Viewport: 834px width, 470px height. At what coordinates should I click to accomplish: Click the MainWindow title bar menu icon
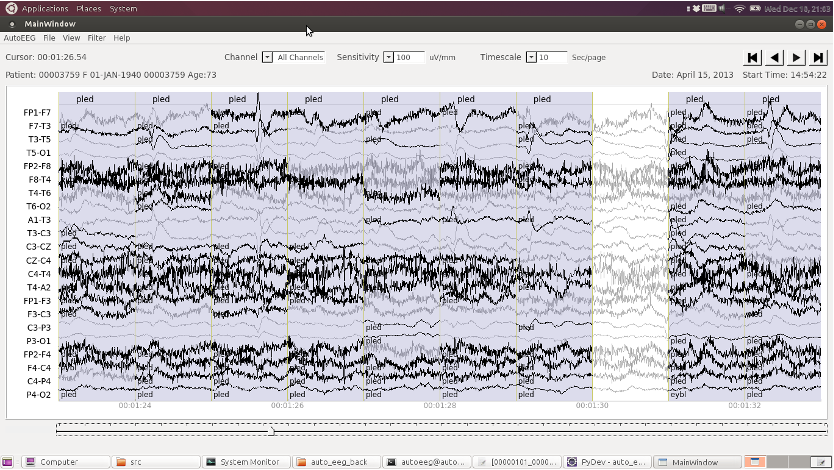pos(12,24)
